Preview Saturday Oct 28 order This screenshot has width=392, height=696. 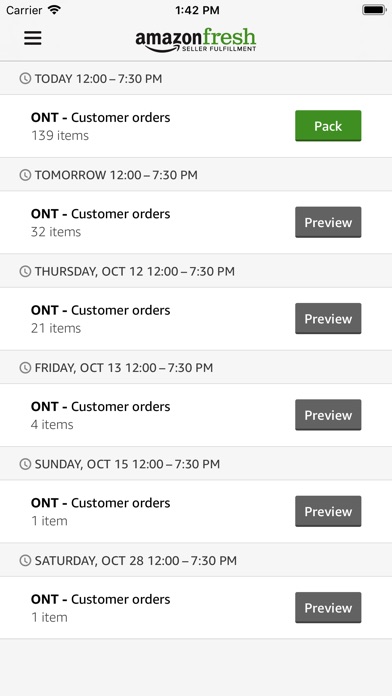328,607
